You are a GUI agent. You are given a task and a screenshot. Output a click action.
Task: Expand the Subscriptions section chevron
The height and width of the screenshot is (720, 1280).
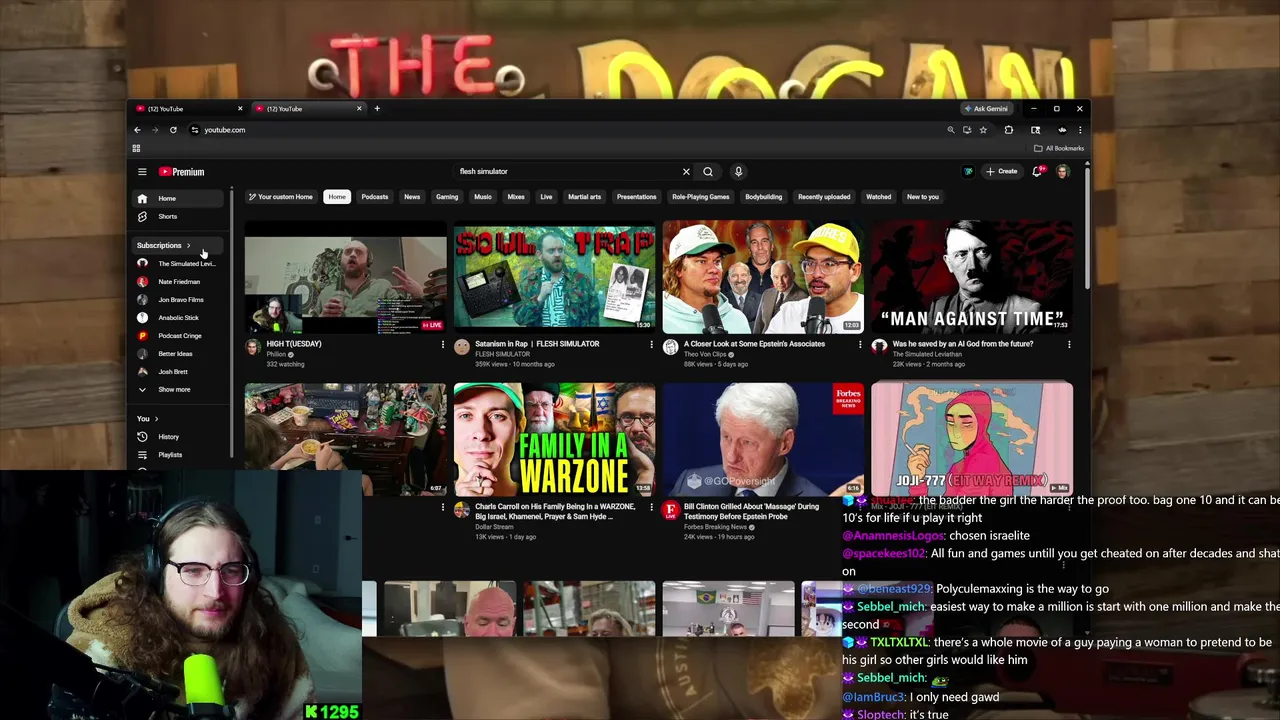[188, 245]
